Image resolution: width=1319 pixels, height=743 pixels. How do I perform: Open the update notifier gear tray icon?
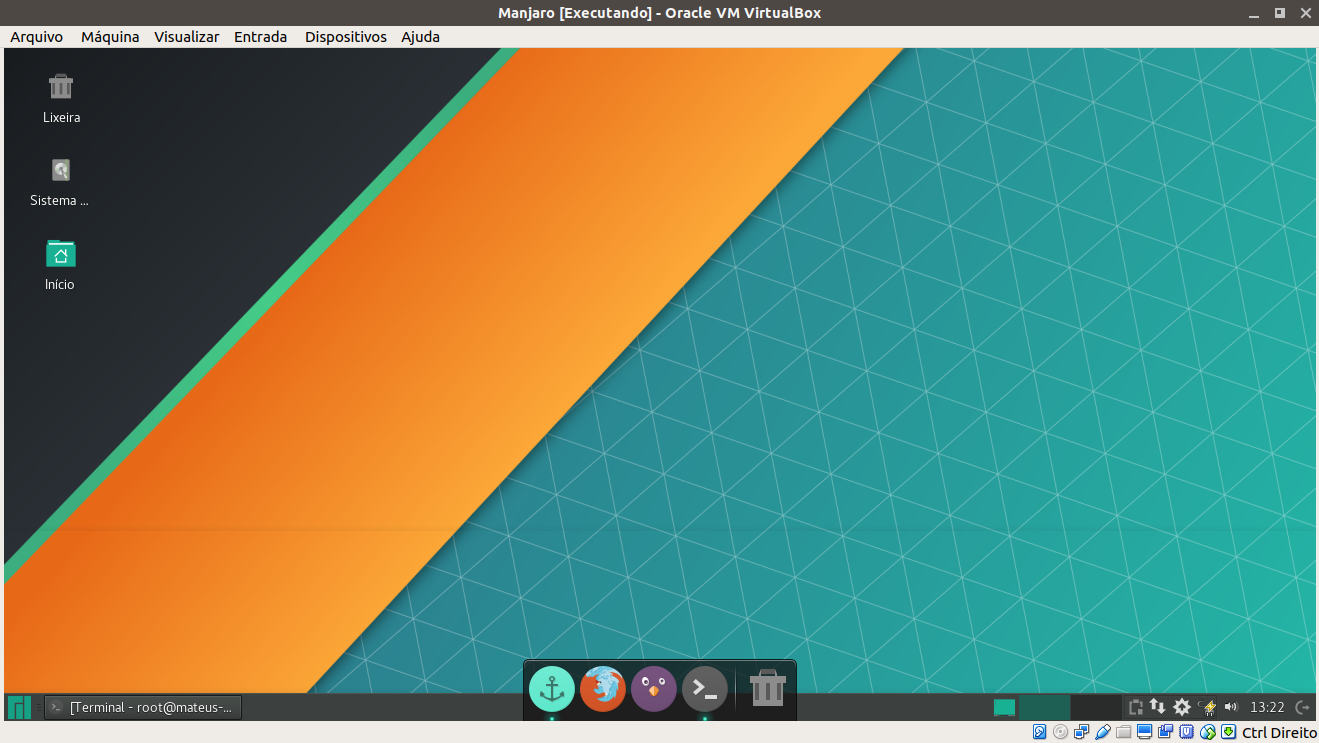(x=1181, y=707)
